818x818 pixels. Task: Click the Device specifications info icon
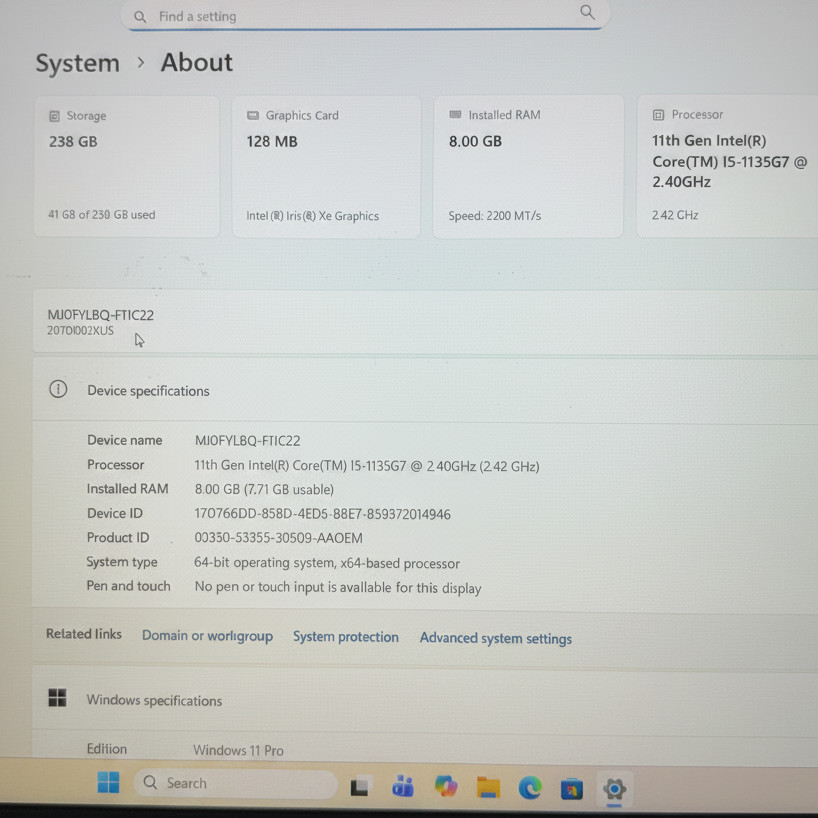click(58, 389)
